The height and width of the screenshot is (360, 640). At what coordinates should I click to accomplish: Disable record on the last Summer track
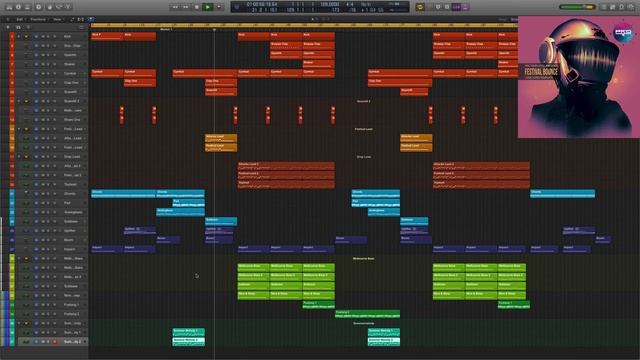click(x=54, y=342)
